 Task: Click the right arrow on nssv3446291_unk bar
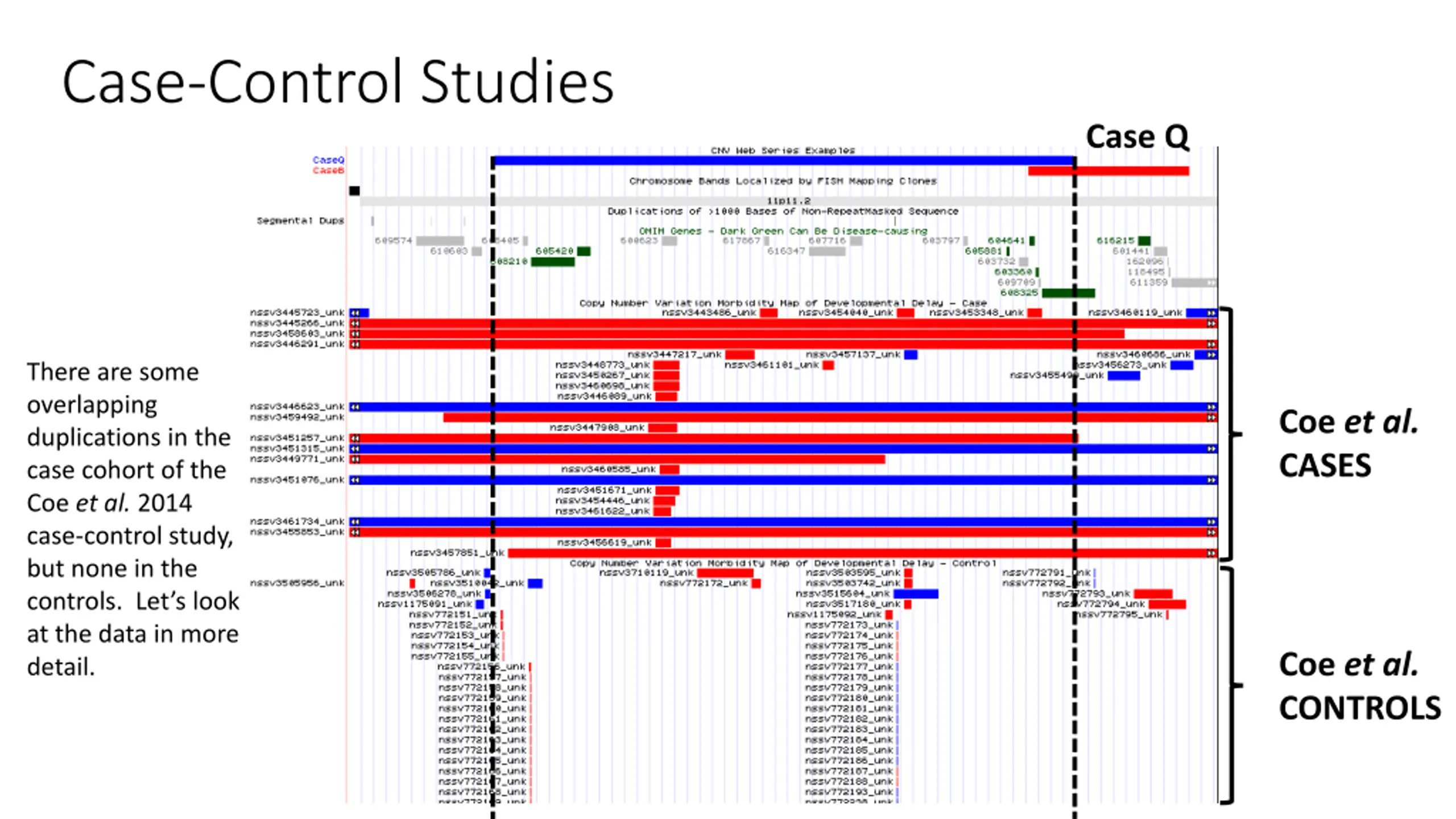[x=1211, y=344]
